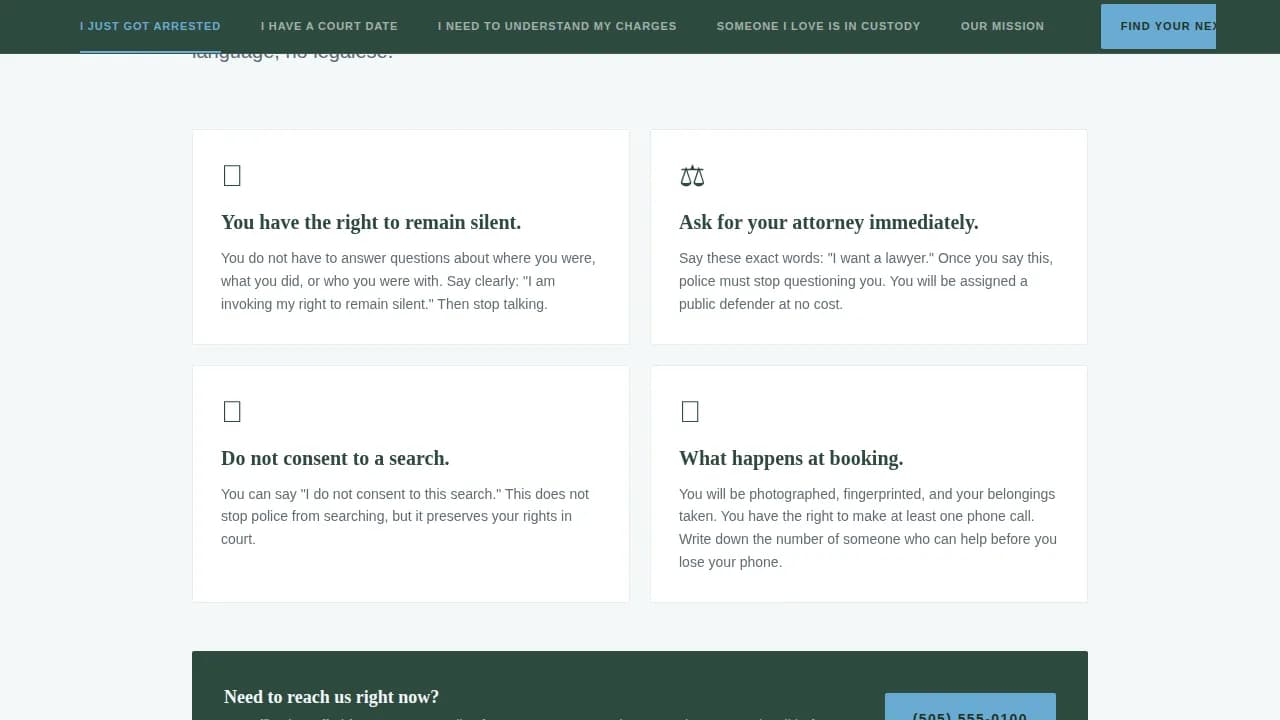Click the icon above the booking heading
The width and height of the screenshot is (1280, 720).
tap(690, 411)
